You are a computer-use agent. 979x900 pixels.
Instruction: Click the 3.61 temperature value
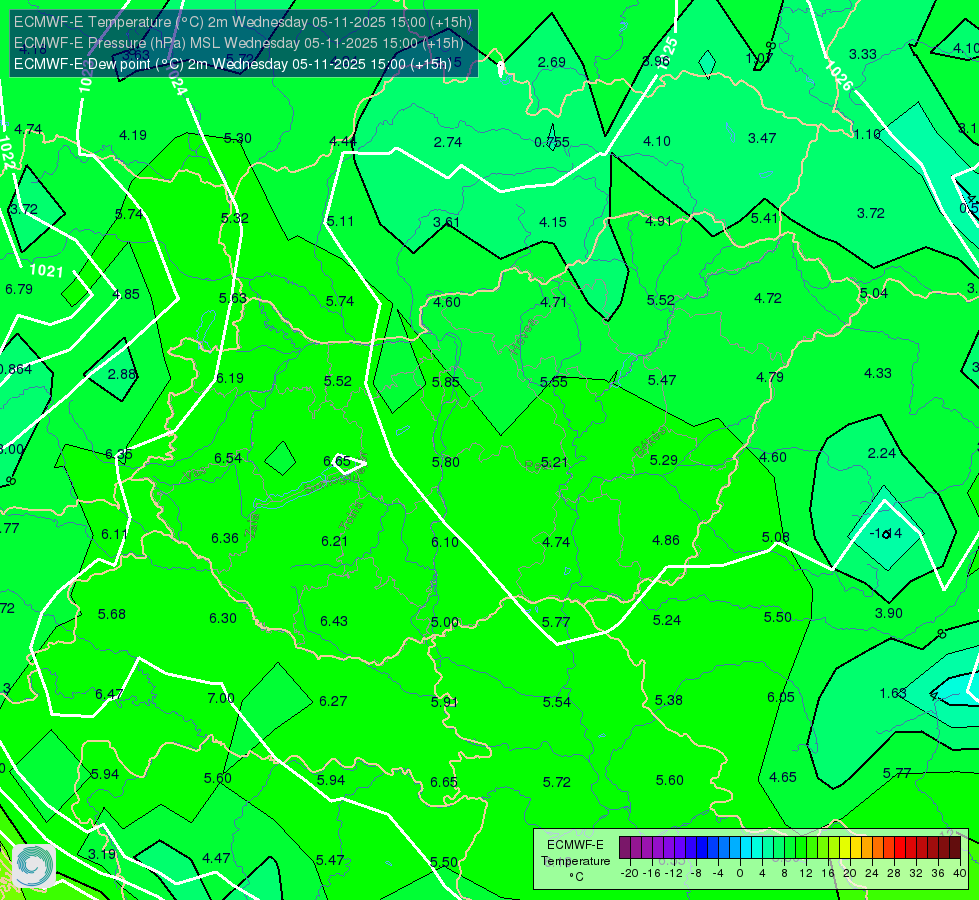(446, 222)
